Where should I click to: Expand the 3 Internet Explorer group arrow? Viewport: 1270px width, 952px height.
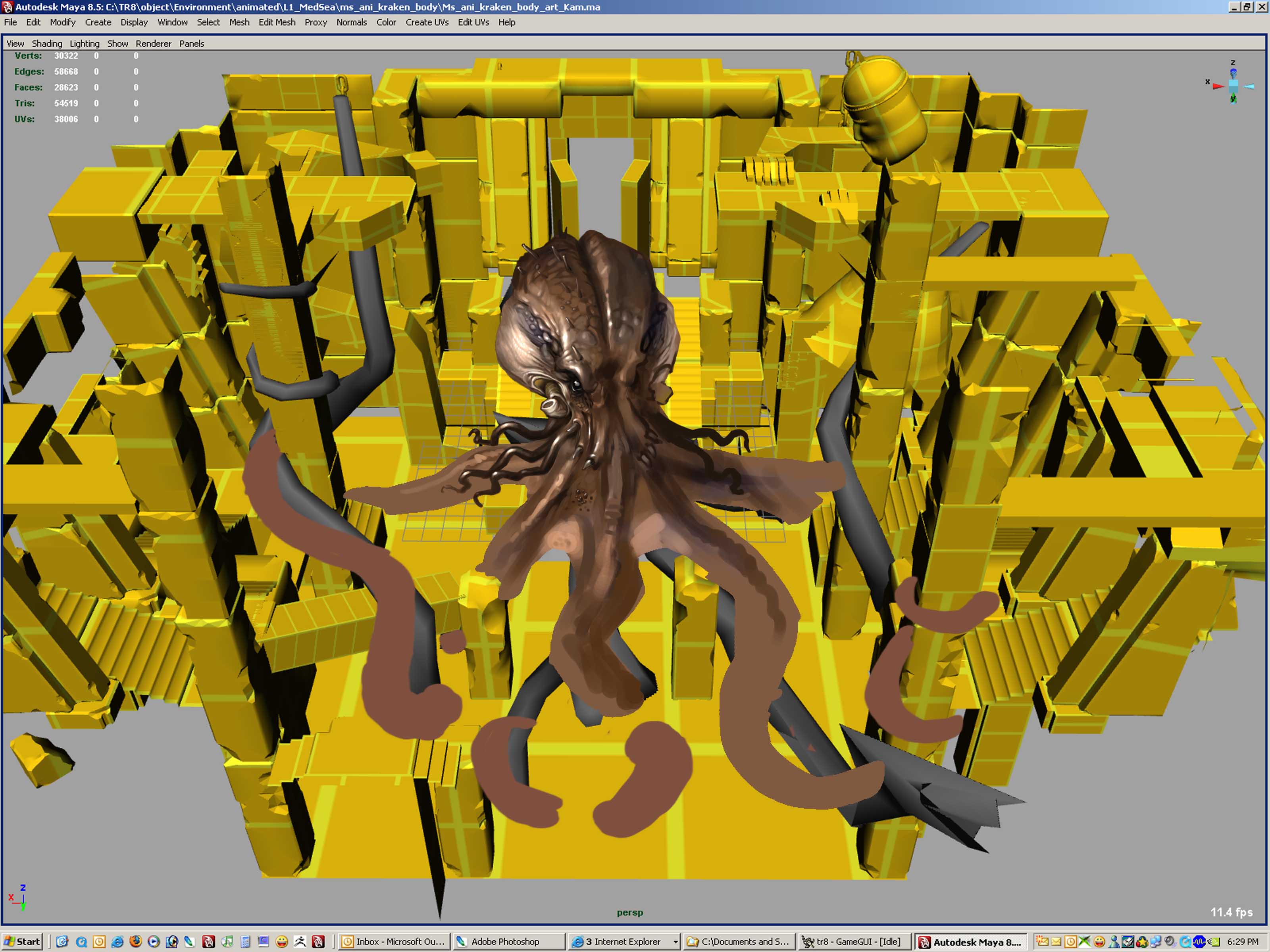click(x=675, y=942)
